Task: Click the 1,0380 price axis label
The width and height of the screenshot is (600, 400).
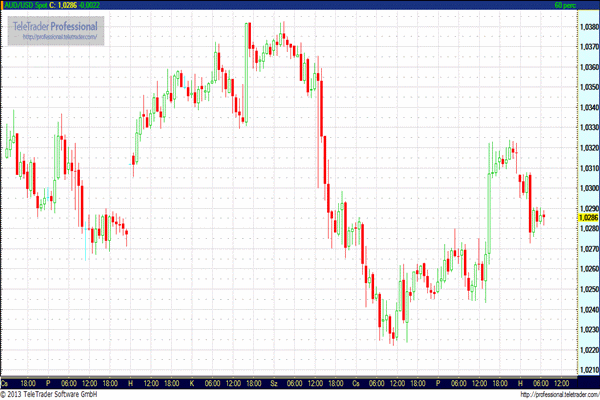Action: pyautogui.click(x=588, y=27)
